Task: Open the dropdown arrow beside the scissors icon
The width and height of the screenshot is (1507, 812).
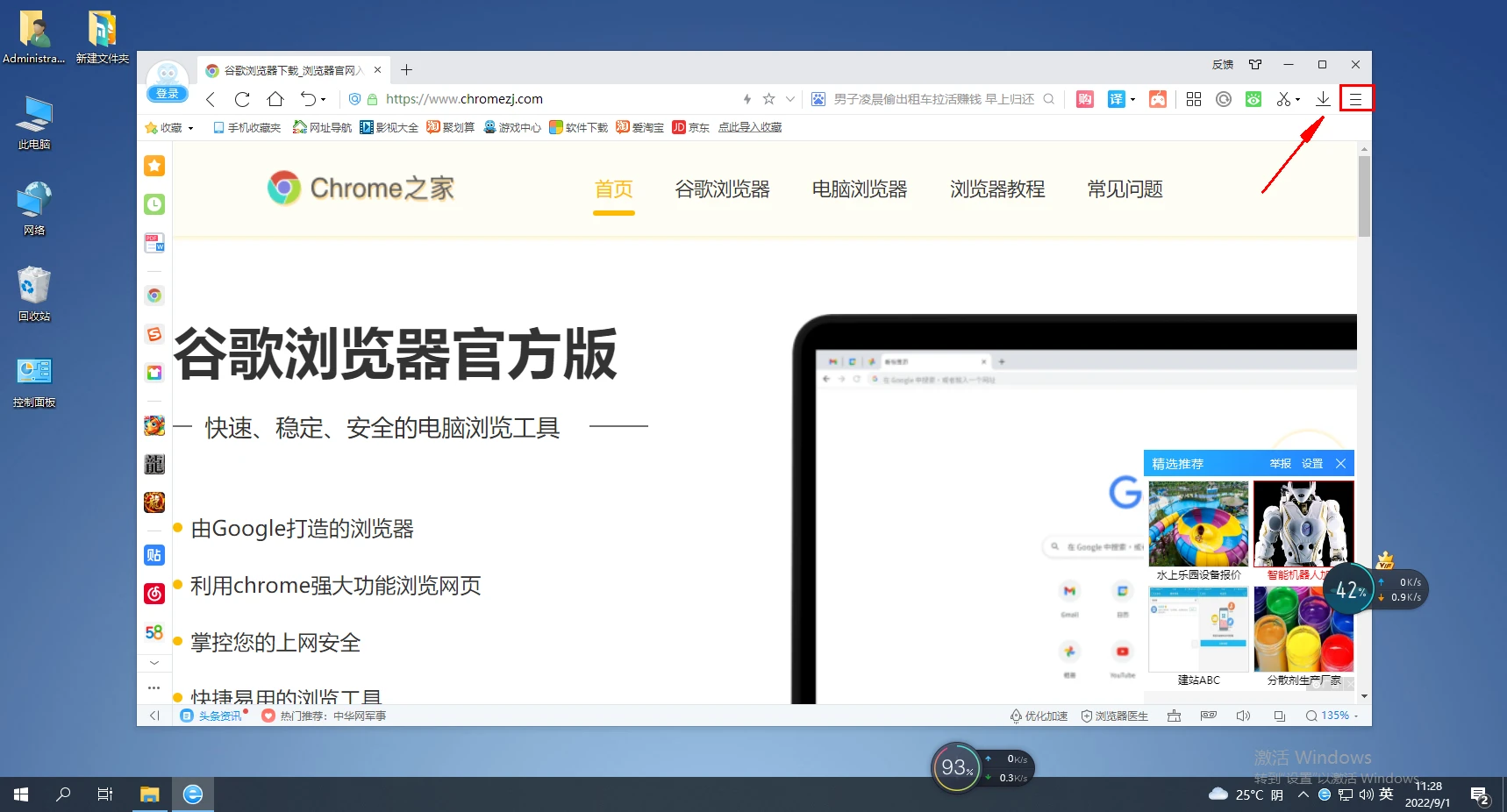Action: tap(1298, 100)
